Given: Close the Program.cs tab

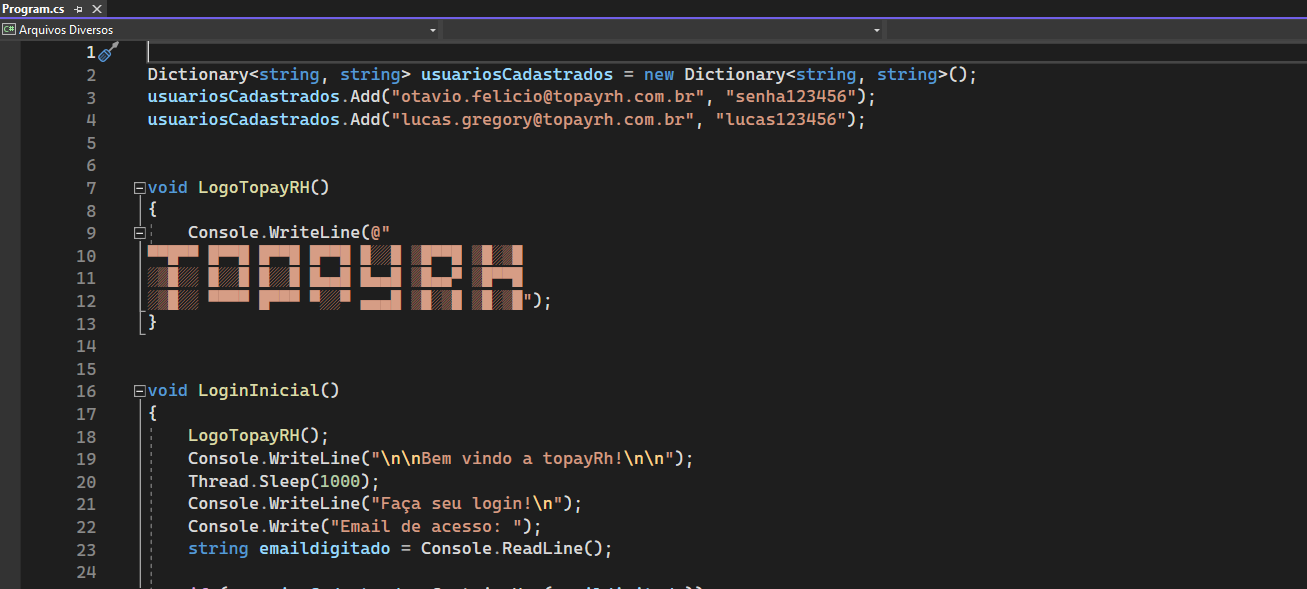Looking at the screenshot, I should (x=97, y=8).
